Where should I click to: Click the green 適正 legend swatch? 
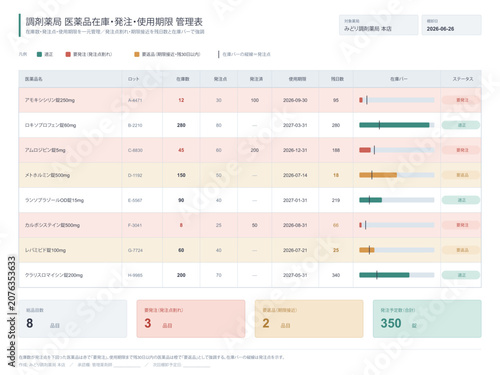point(39,54)
